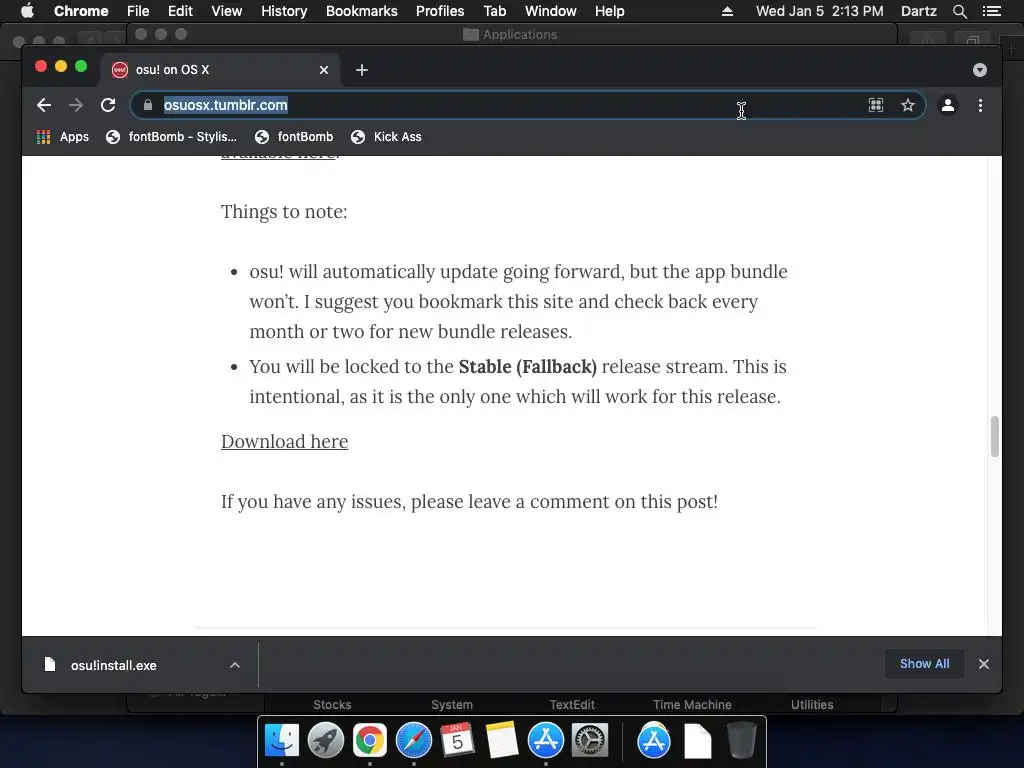Select TextEdit in the Finder window behind
Image resolution: width=1024 pixels, height=768 pixels.
[x=572, y=705]
